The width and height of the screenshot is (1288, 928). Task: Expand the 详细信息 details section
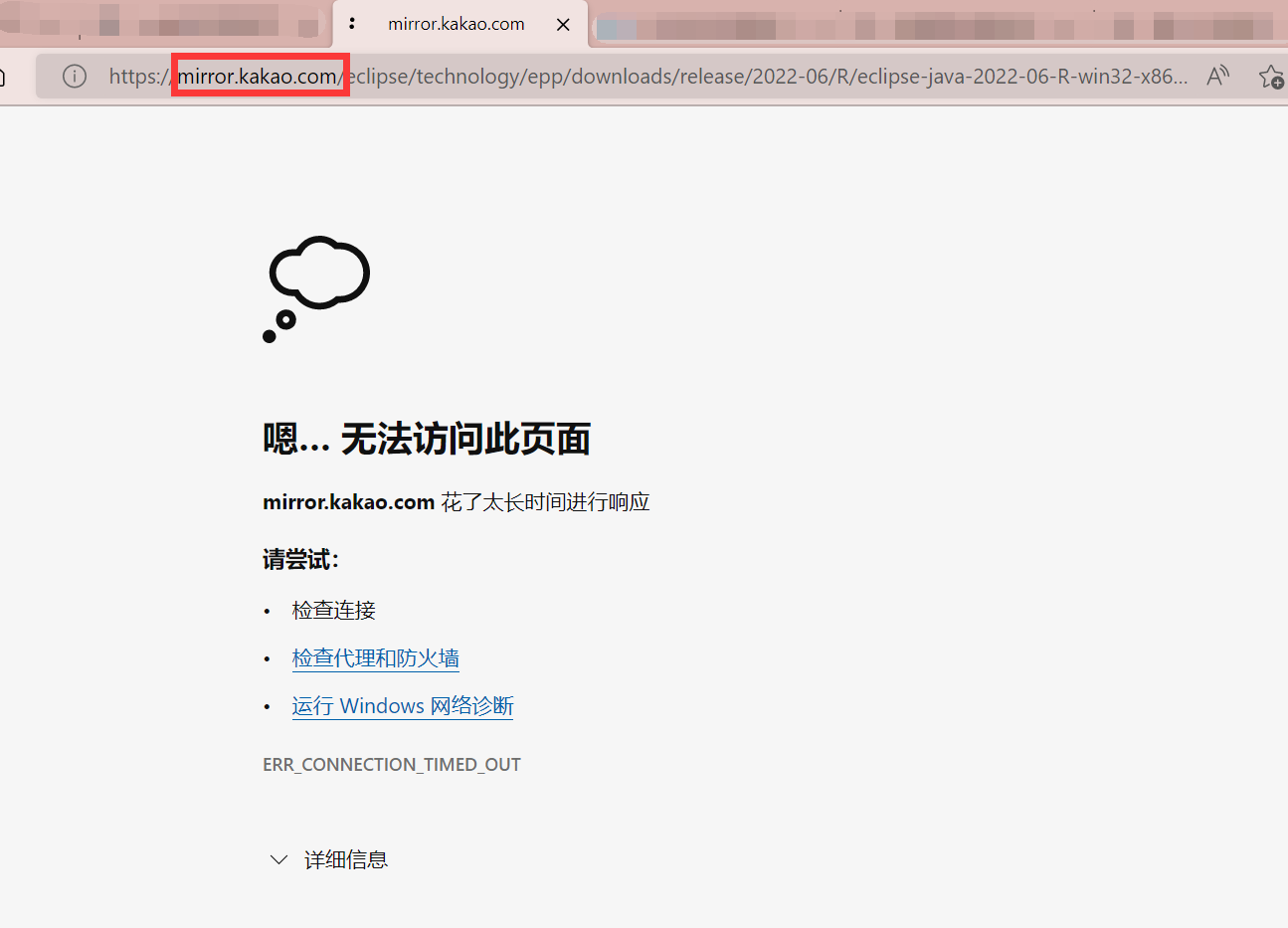329,859
